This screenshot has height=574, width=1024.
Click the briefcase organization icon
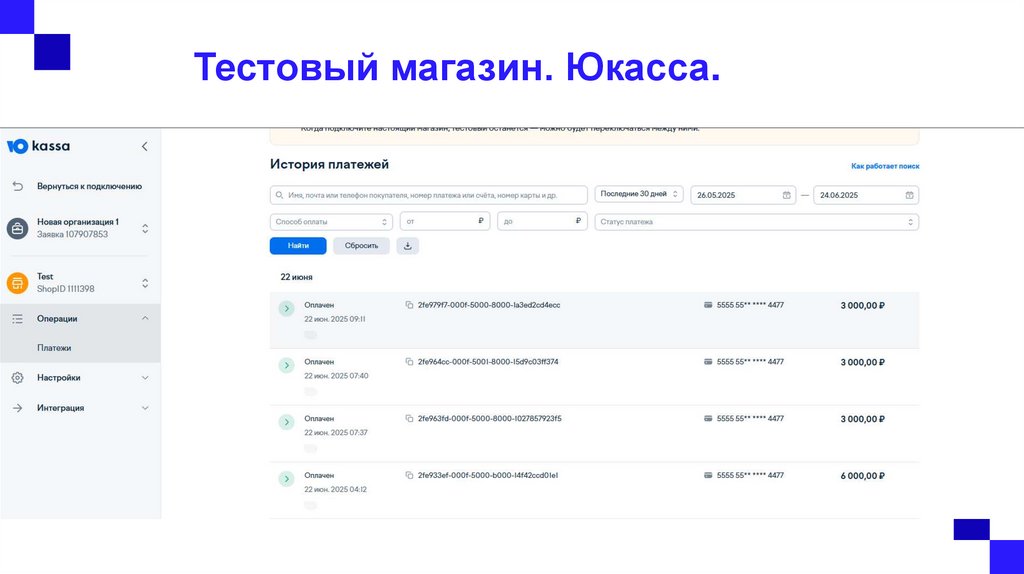(x=18, y=228)
